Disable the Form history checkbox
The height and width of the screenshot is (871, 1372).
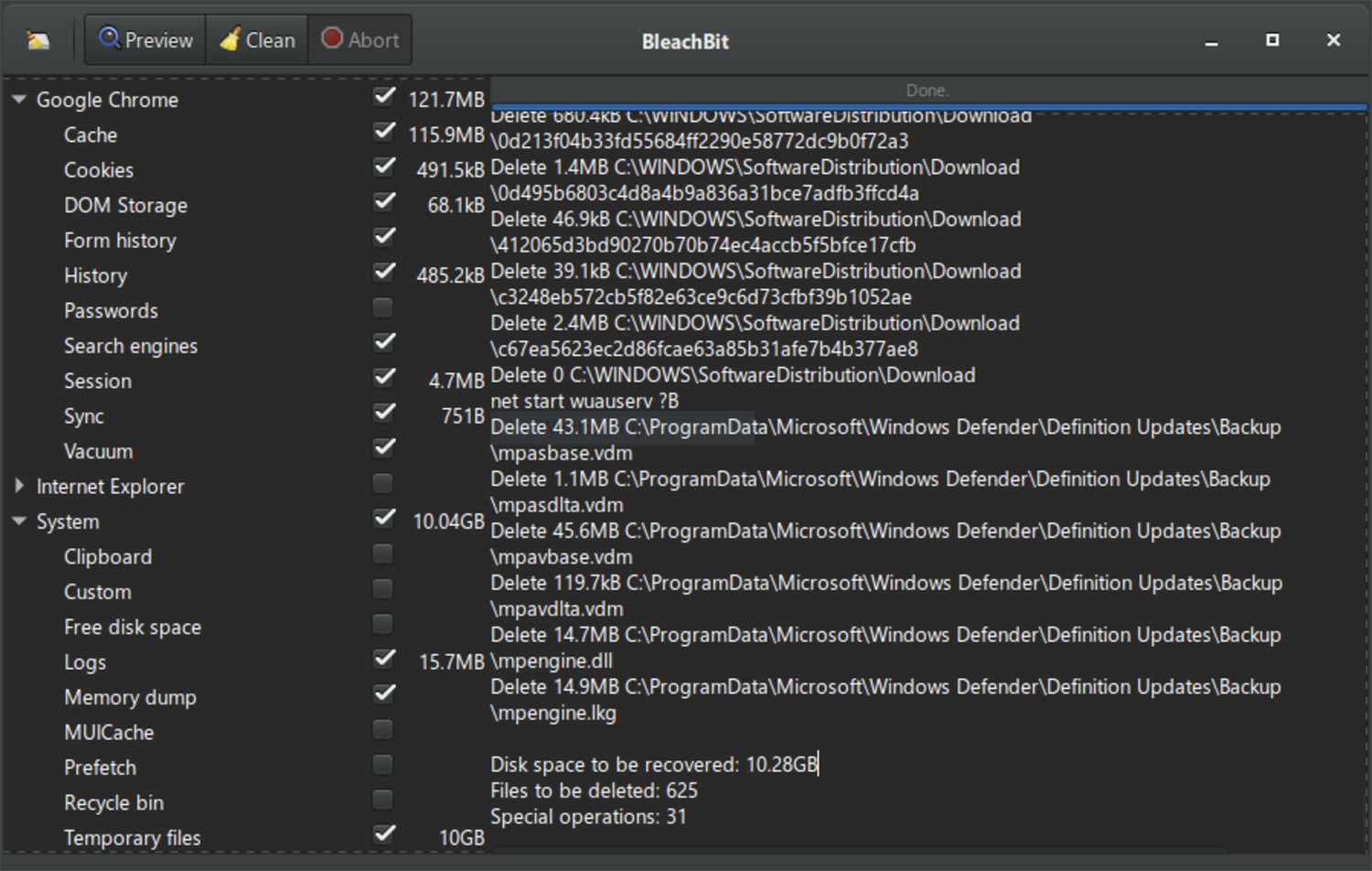384,237
